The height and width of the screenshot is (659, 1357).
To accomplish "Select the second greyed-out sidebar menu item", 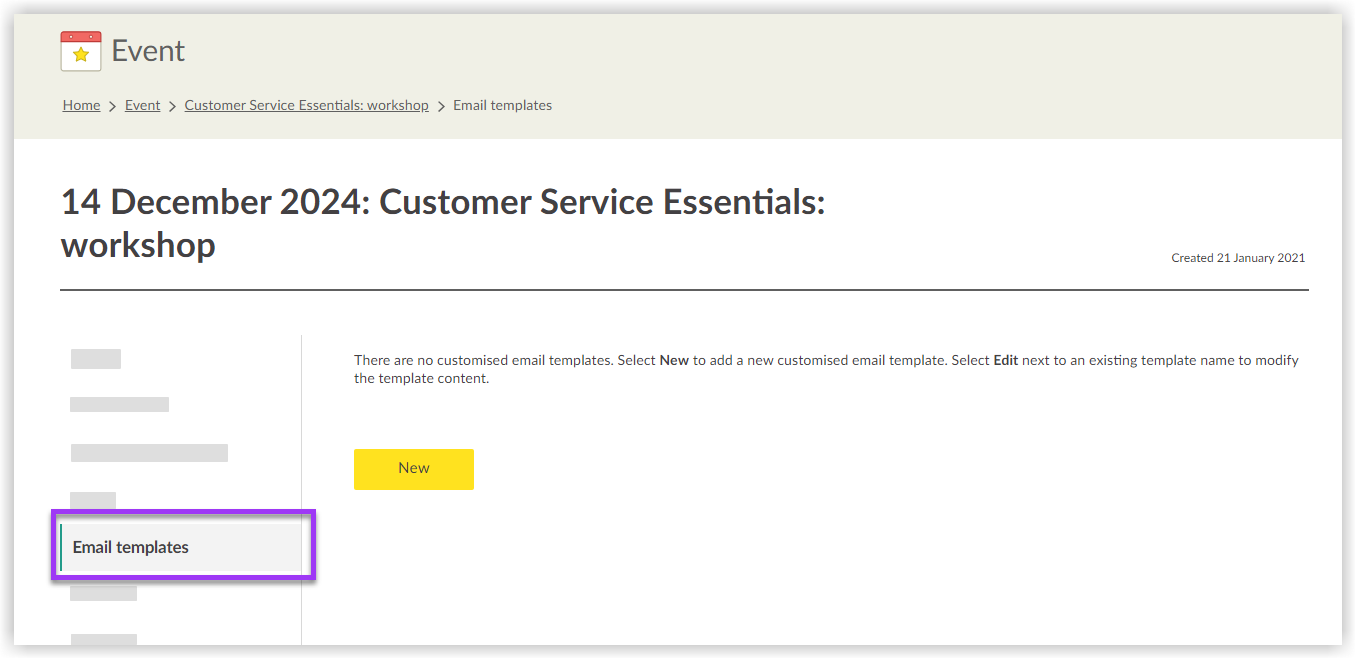I will pos(119,405).
